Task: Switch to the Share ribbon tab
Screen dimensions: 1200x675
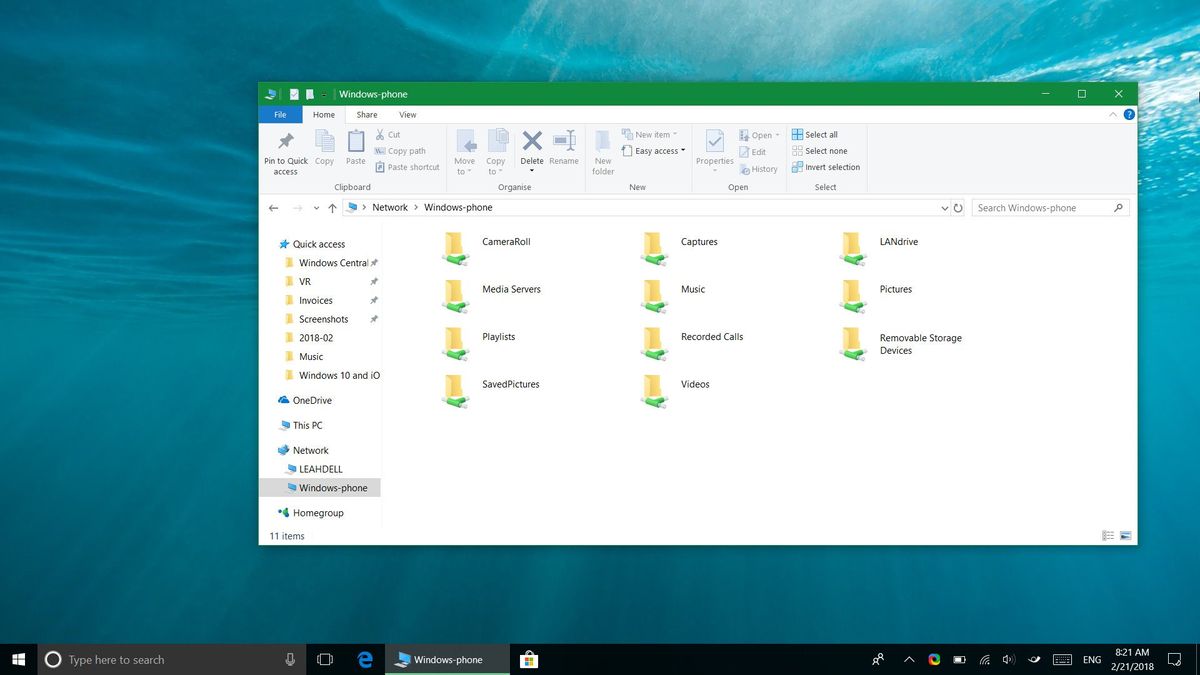Action: click(367, 114)
